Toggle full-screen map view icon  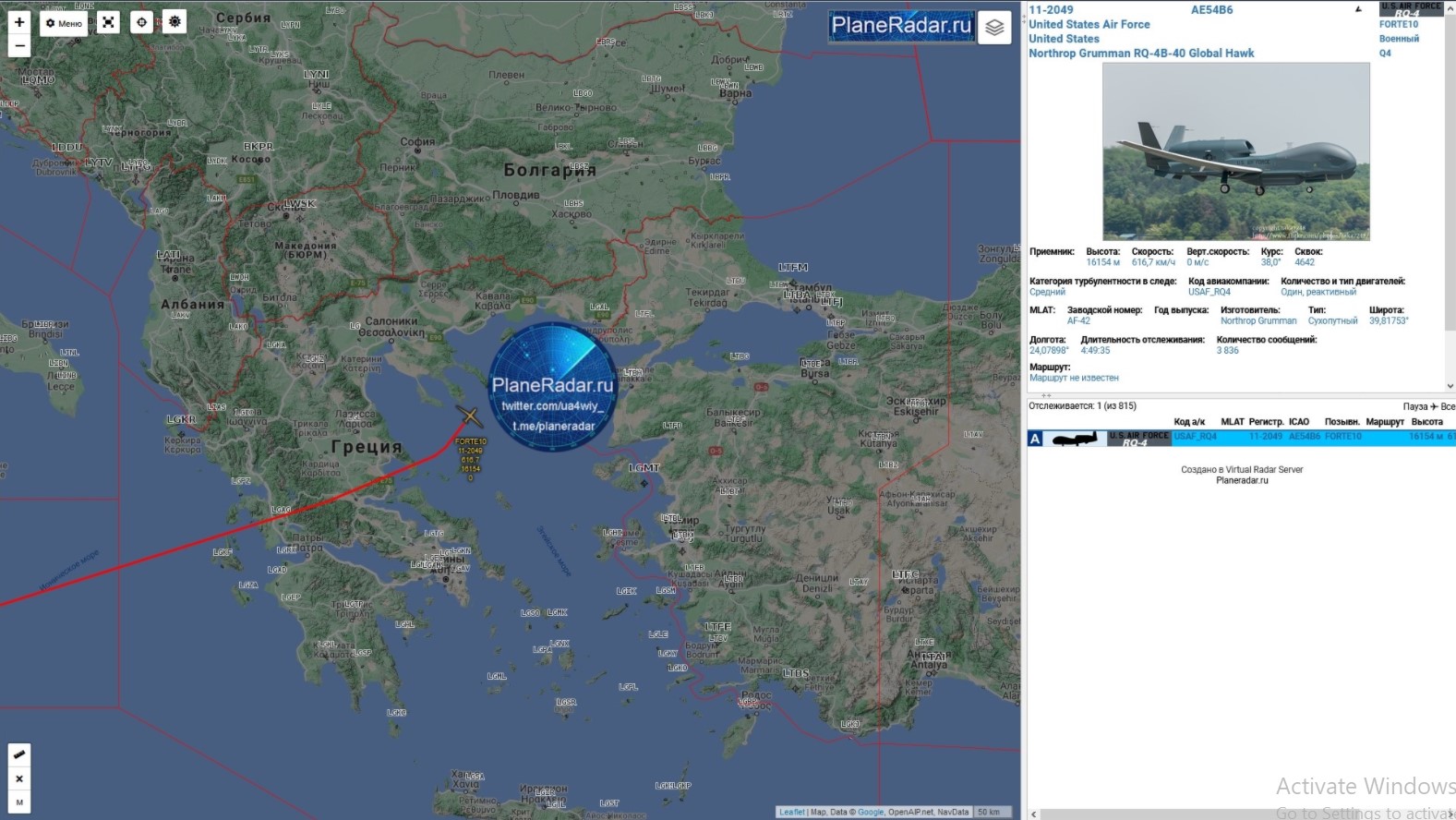pos(108,22)
